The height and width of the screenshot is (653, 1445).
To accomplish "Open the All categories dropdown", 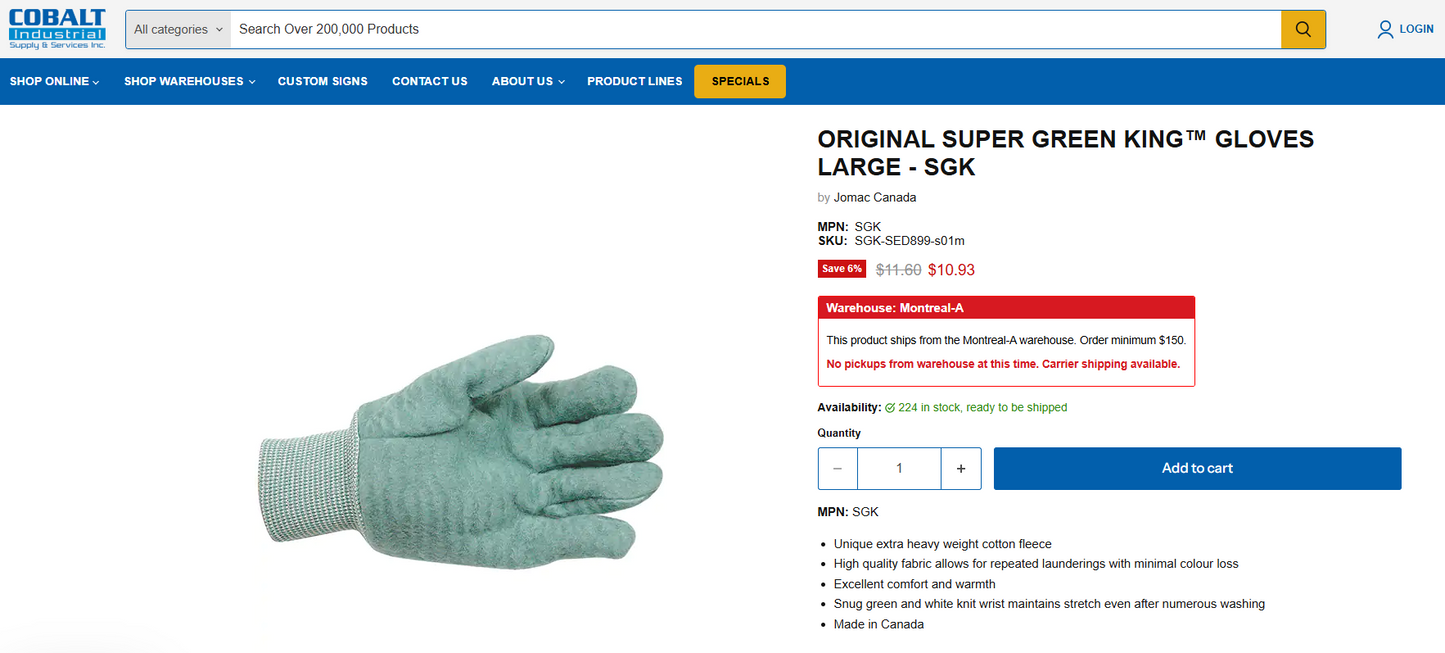I will tap(177, 29).
